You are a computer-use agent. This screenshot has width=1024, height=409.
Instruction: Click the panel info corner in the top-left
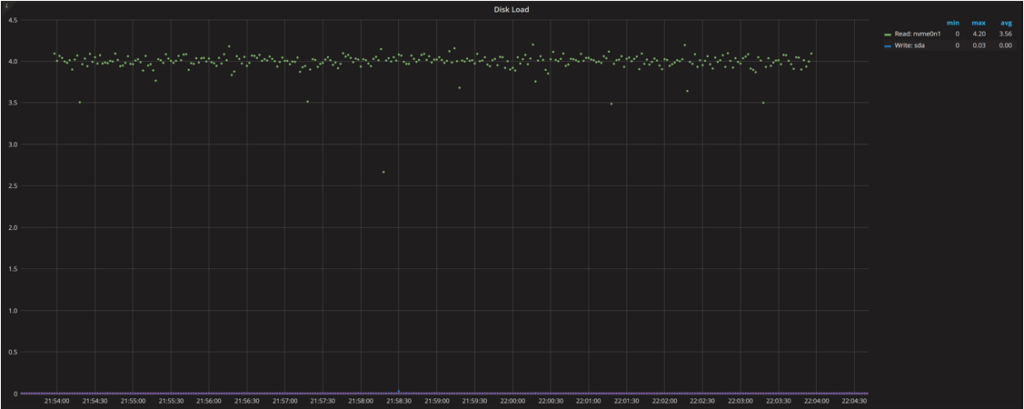click(8, 5)
